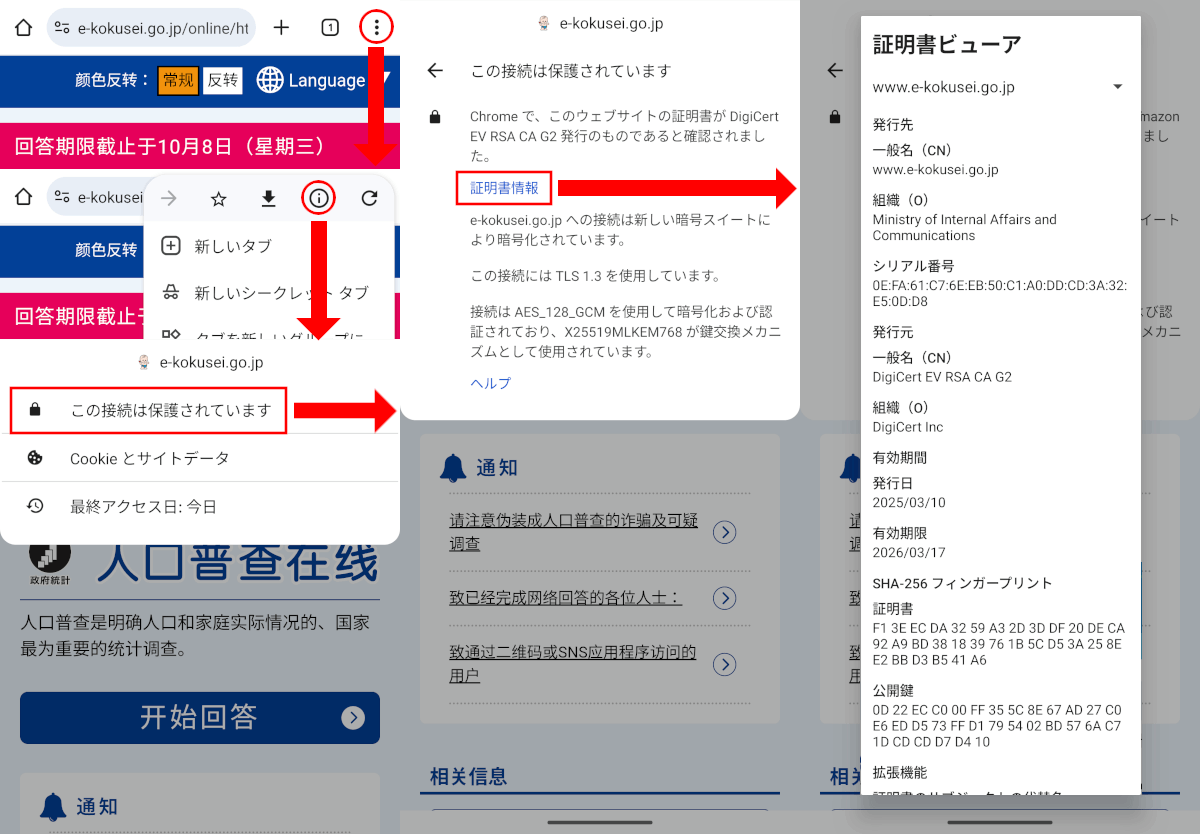The image size is (1200, 834).
Task: Select 新しいタブ from the menu
Action: [232, 246]
